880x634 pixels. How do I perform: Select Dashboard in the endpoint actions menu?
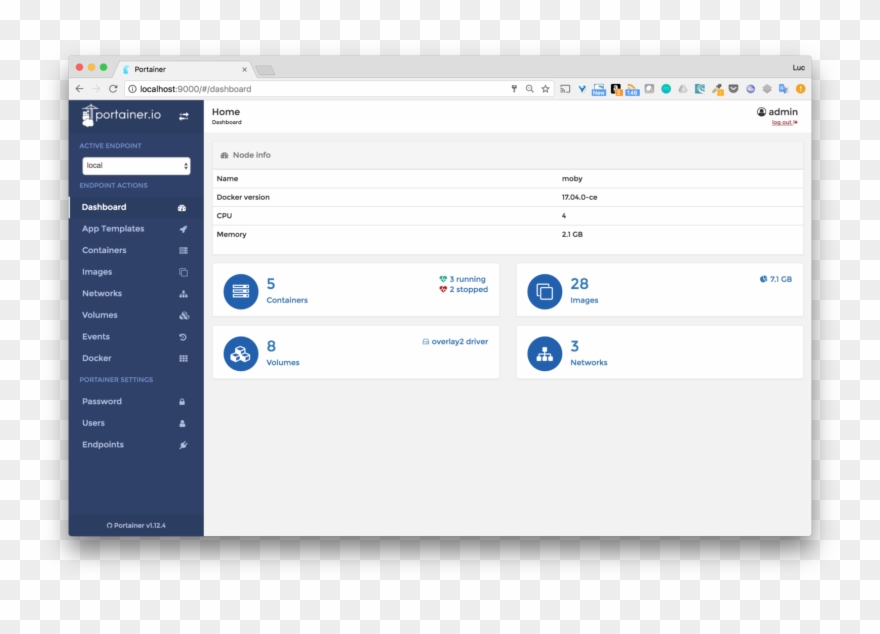click(x=104, y=206)
